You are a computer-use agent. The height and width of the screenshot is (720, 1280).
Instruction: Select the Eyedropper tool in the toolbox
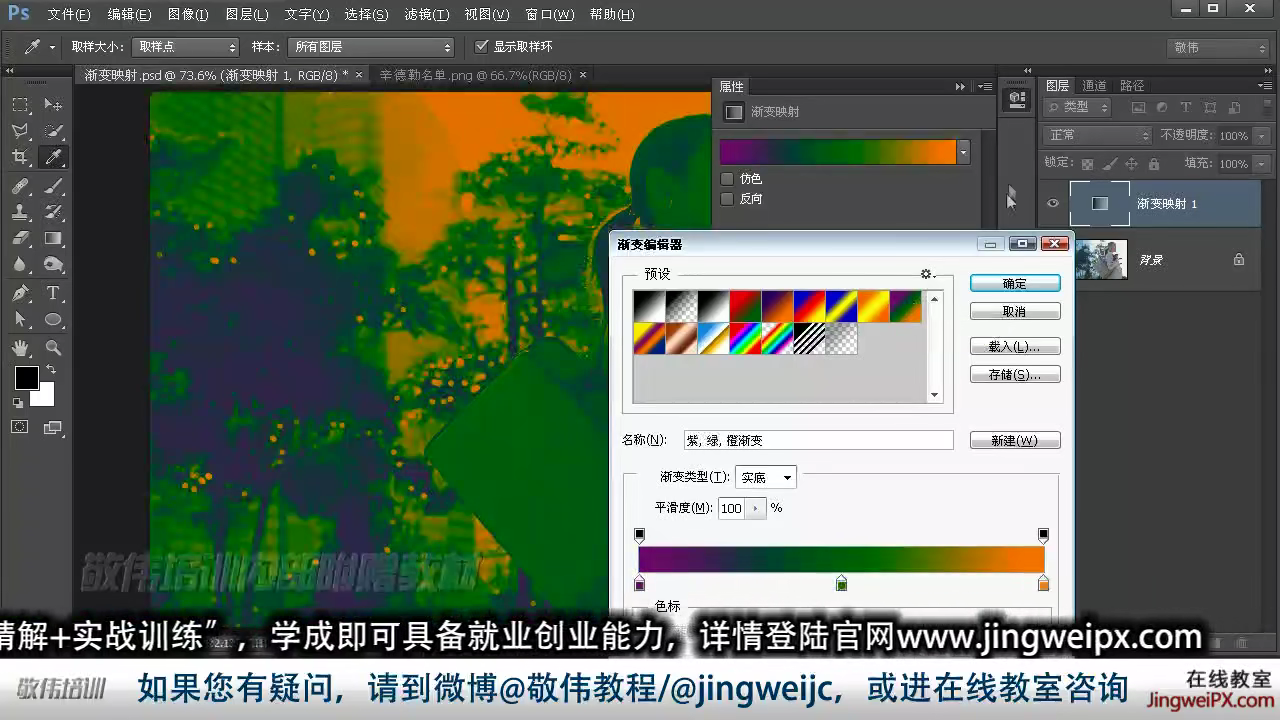pos(53,157)
